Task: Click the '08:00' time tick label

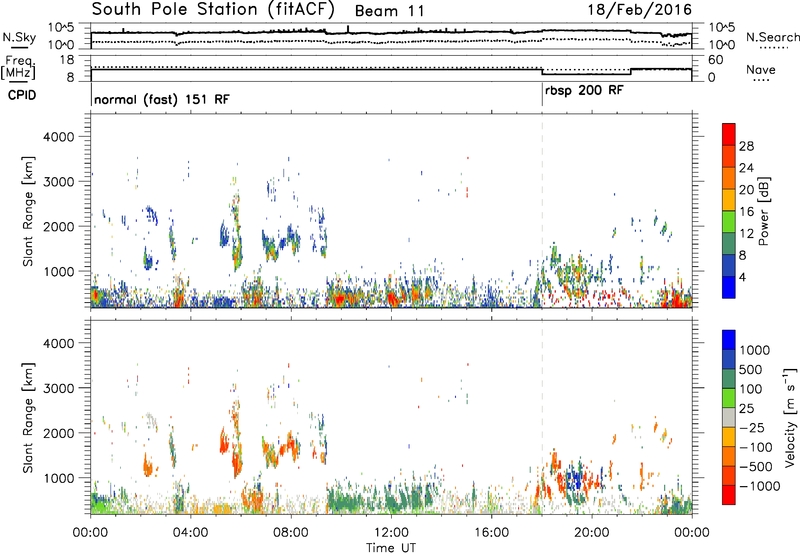Action: pos(291,533)
